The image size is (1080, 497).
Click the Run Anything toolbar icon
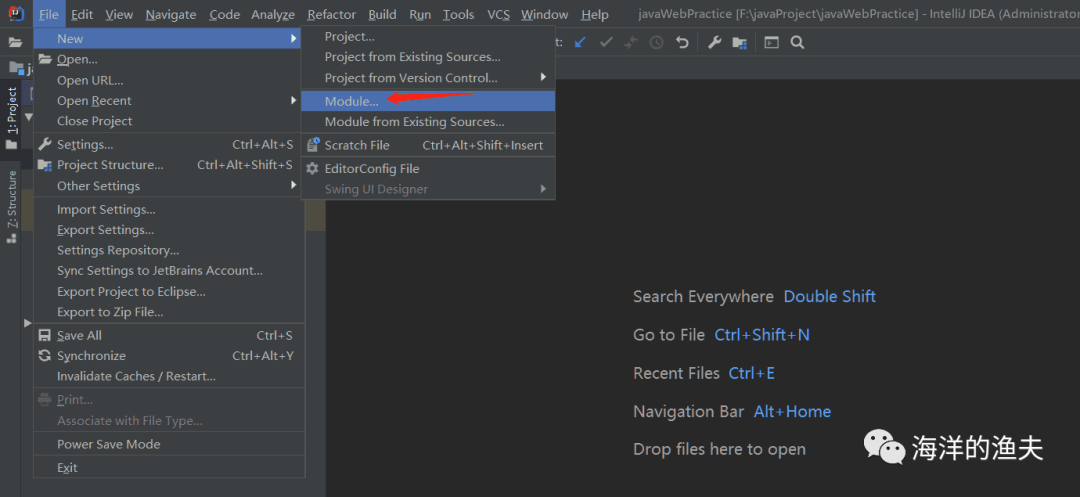coord(771,43)
